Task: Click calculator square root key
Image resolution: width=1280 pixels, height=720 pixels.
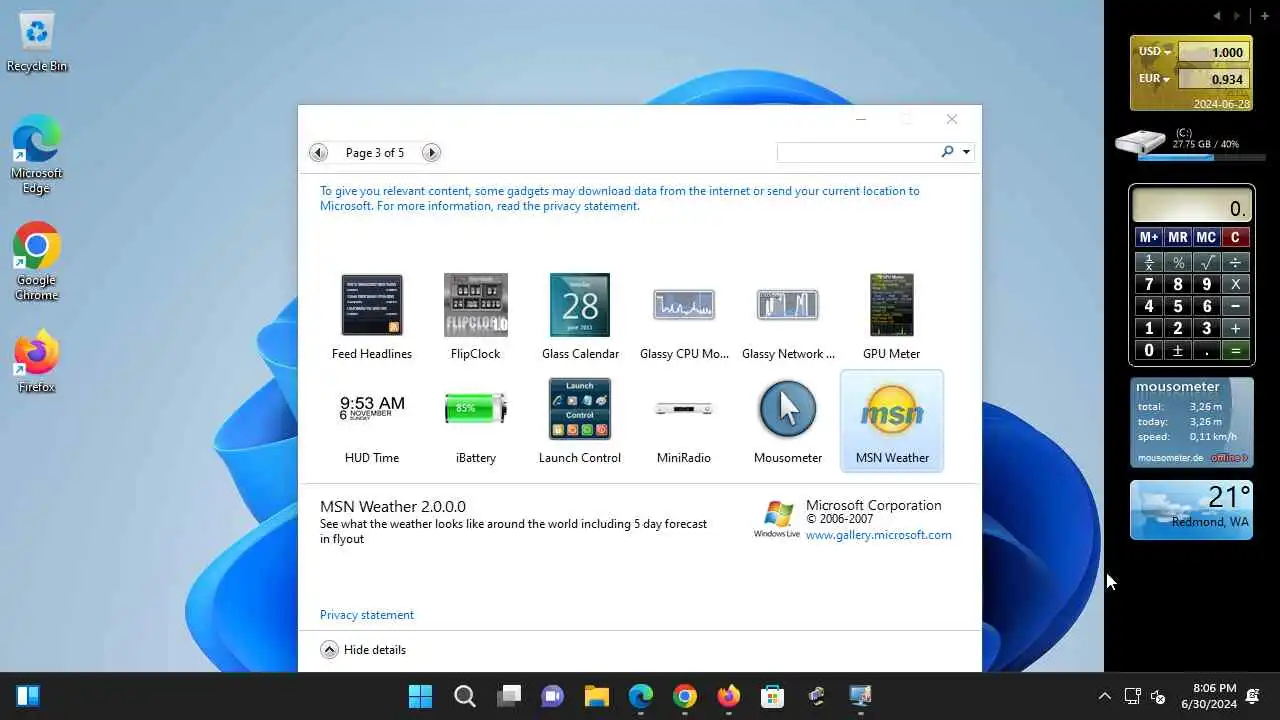Action: tap(1206, 262)
